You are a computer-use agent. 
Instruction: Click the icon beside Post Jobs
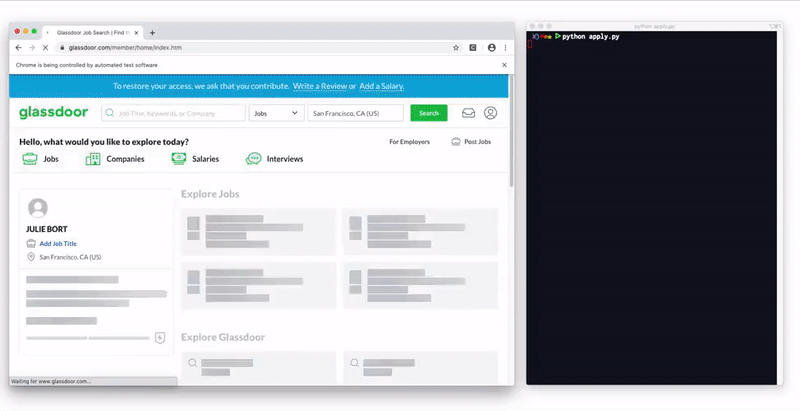point(456,142)
